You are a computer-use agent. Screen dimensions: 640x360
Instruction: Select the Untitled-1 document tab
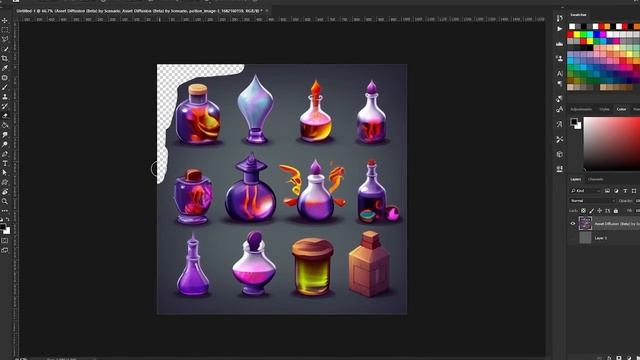coord(139,11)
